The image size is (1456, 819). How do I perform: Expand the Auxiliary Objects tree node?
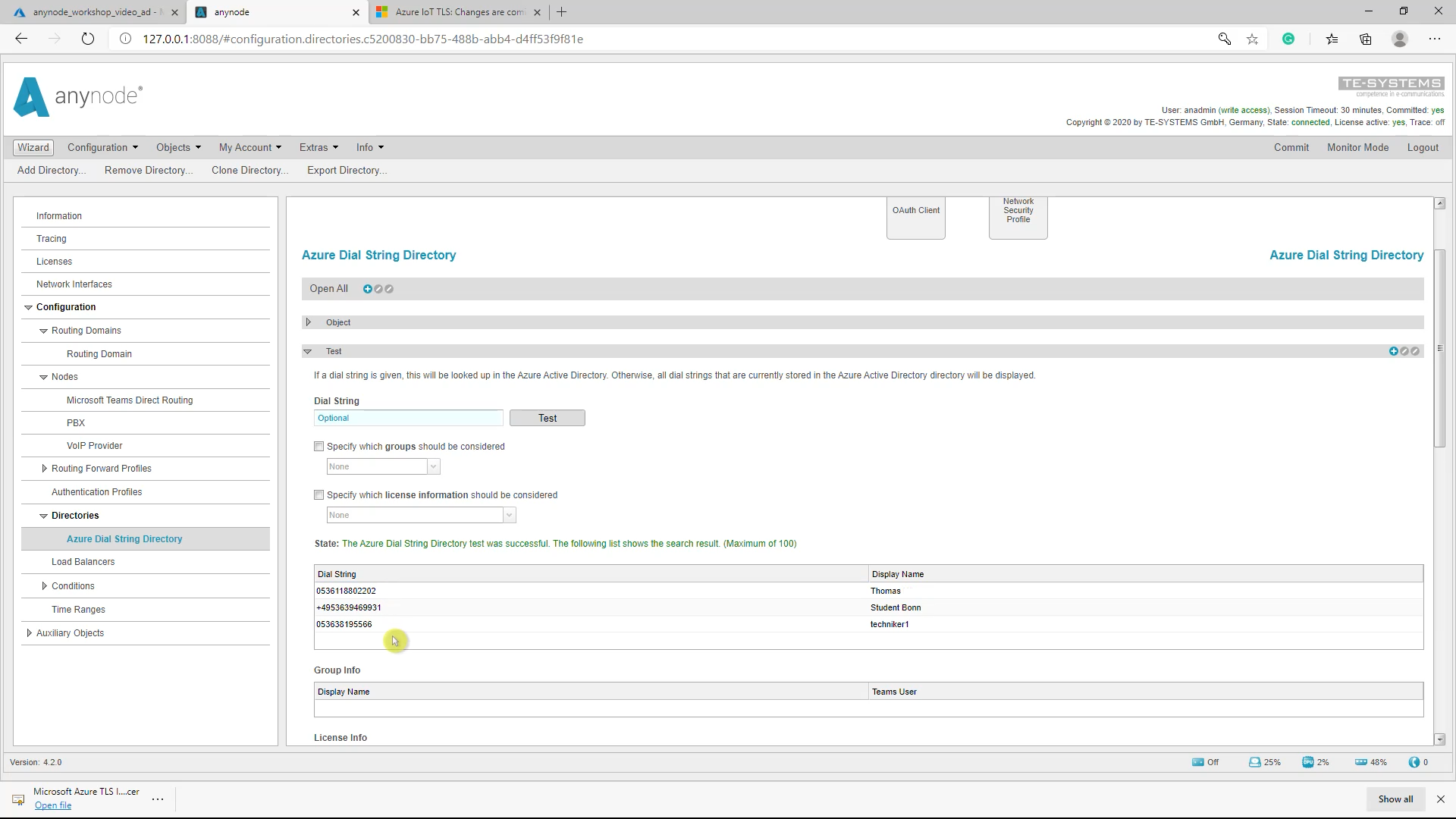pos(29,633)
